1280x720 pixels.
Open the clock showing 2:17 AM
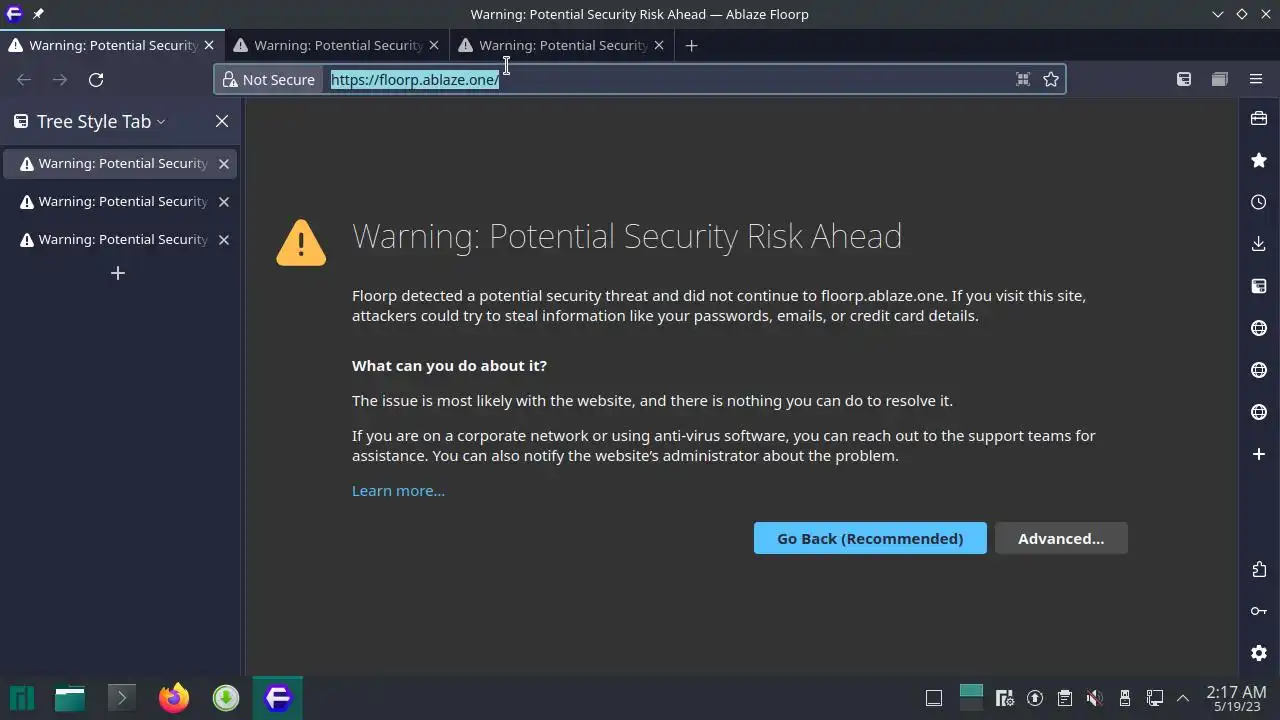point(1236,698)
